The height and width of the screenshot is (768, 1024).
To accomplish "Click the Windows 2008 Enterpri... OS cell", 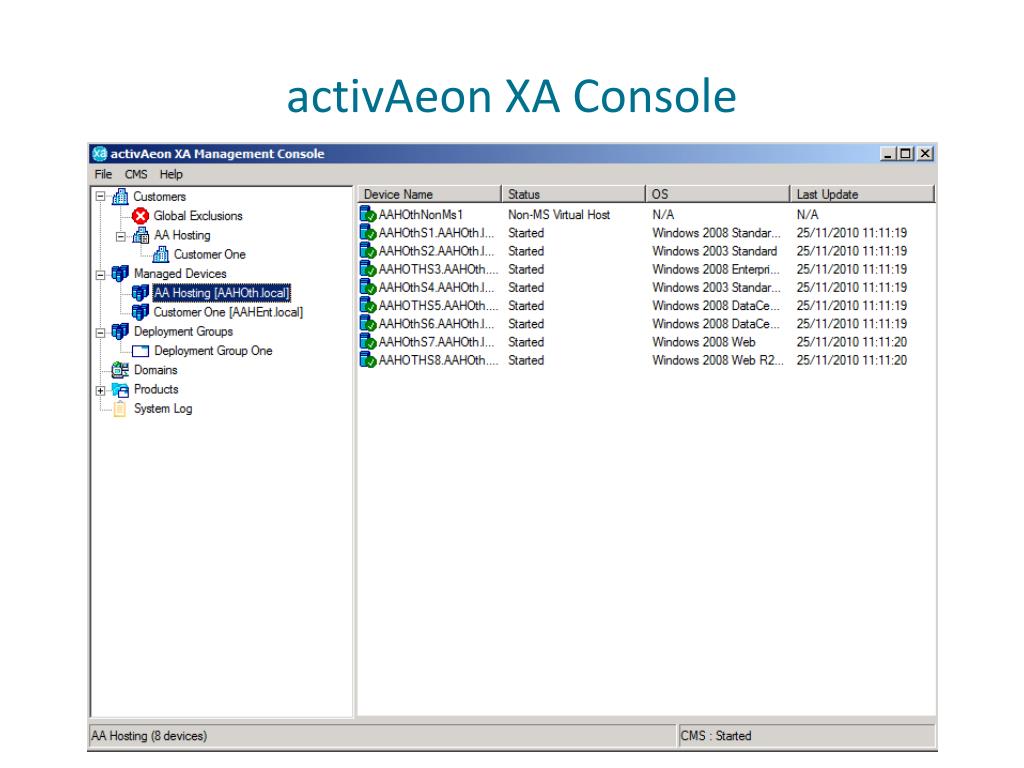I will tap(716, 269).
